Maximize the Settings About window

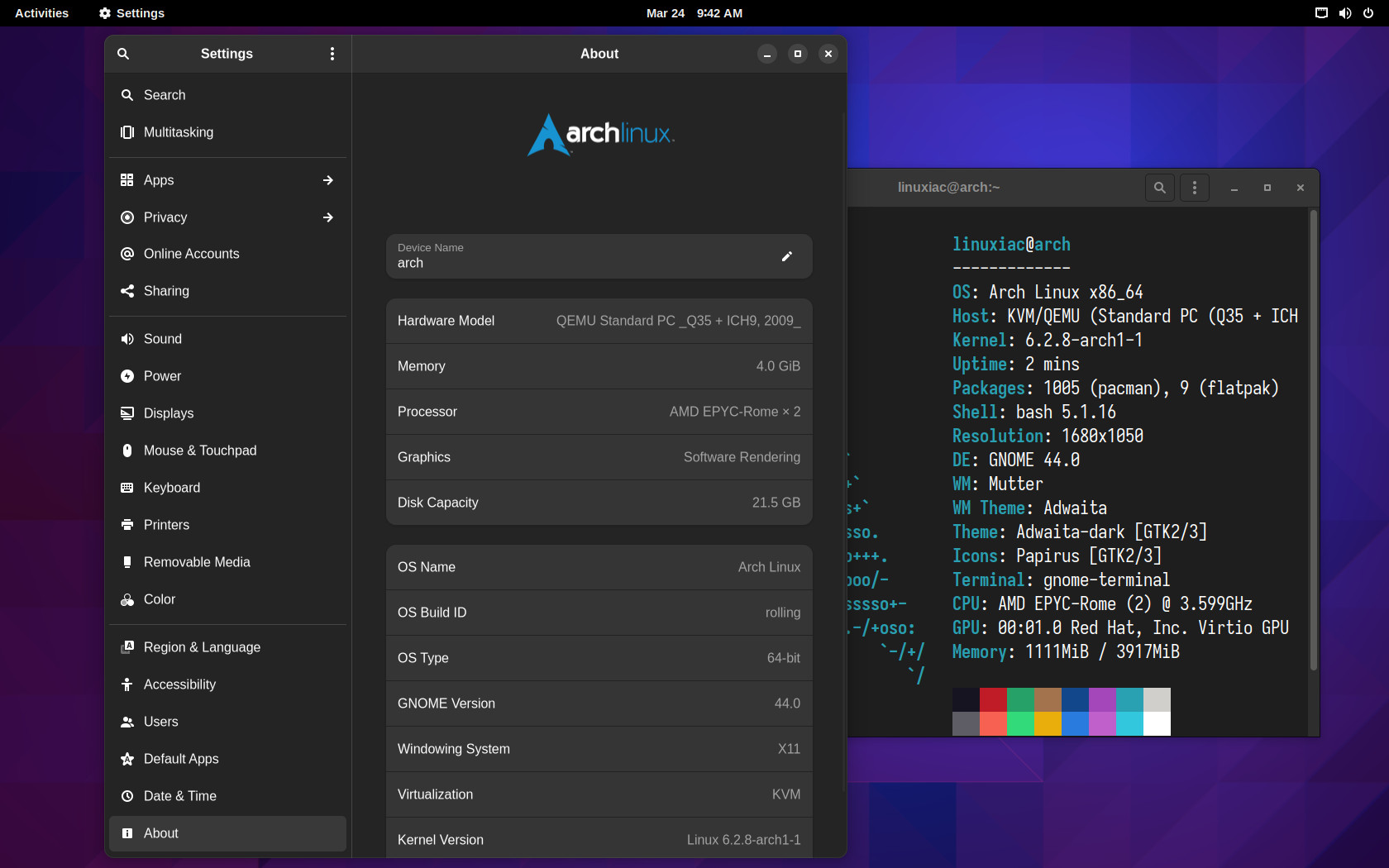[x=798, y=54]
